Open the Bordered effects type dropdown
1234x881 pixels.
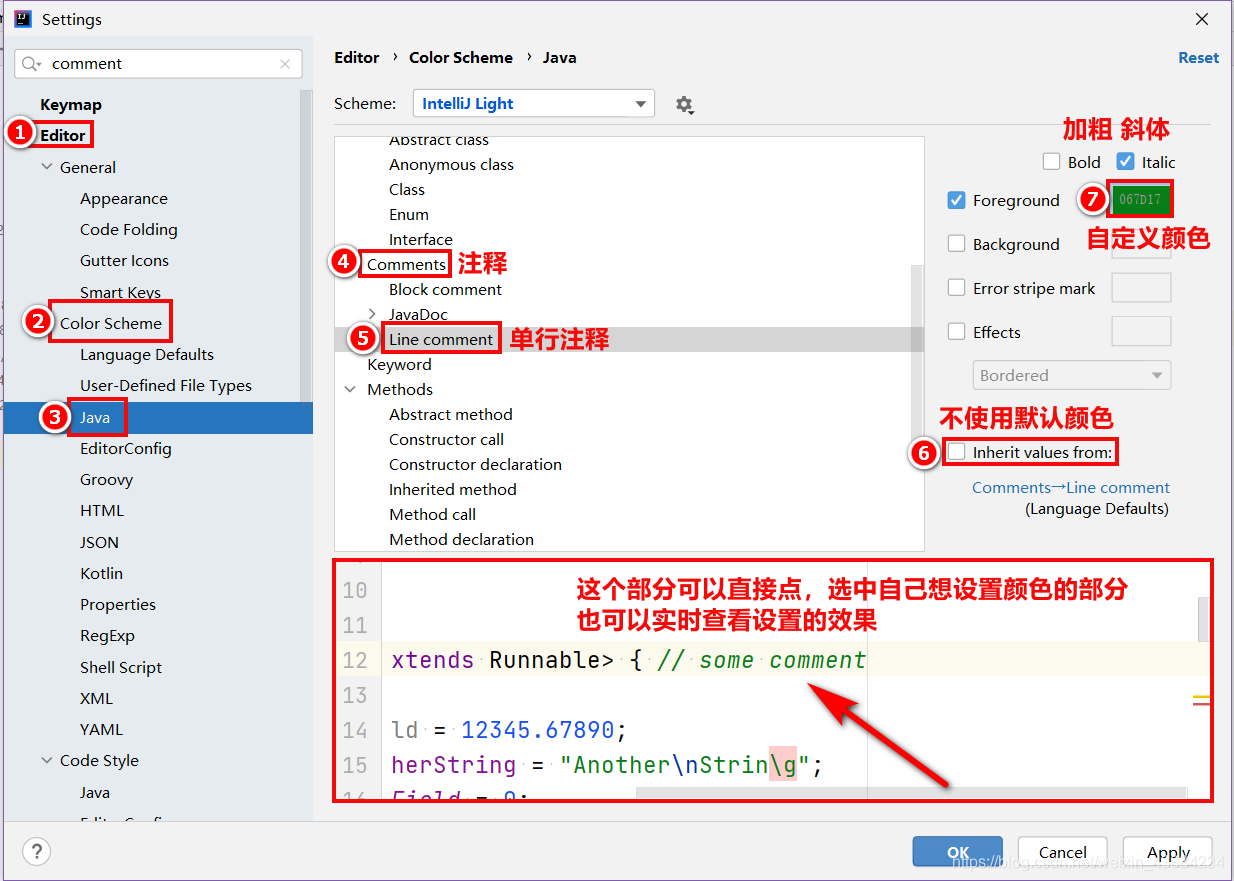tap(1071, 376)
